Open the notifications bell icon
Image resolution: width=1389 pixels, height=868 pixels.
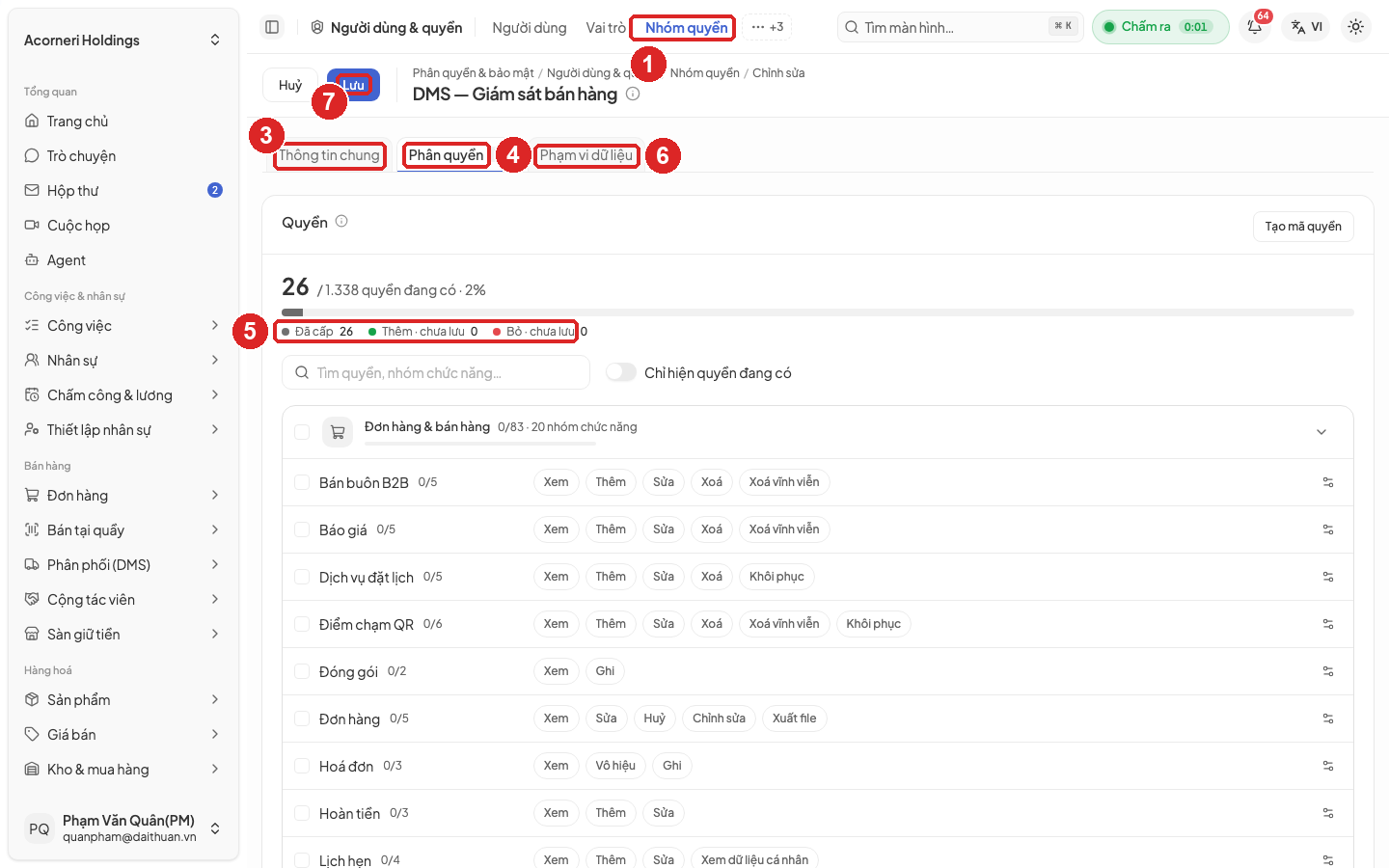pyautogui.click(x=1254, y=27)
